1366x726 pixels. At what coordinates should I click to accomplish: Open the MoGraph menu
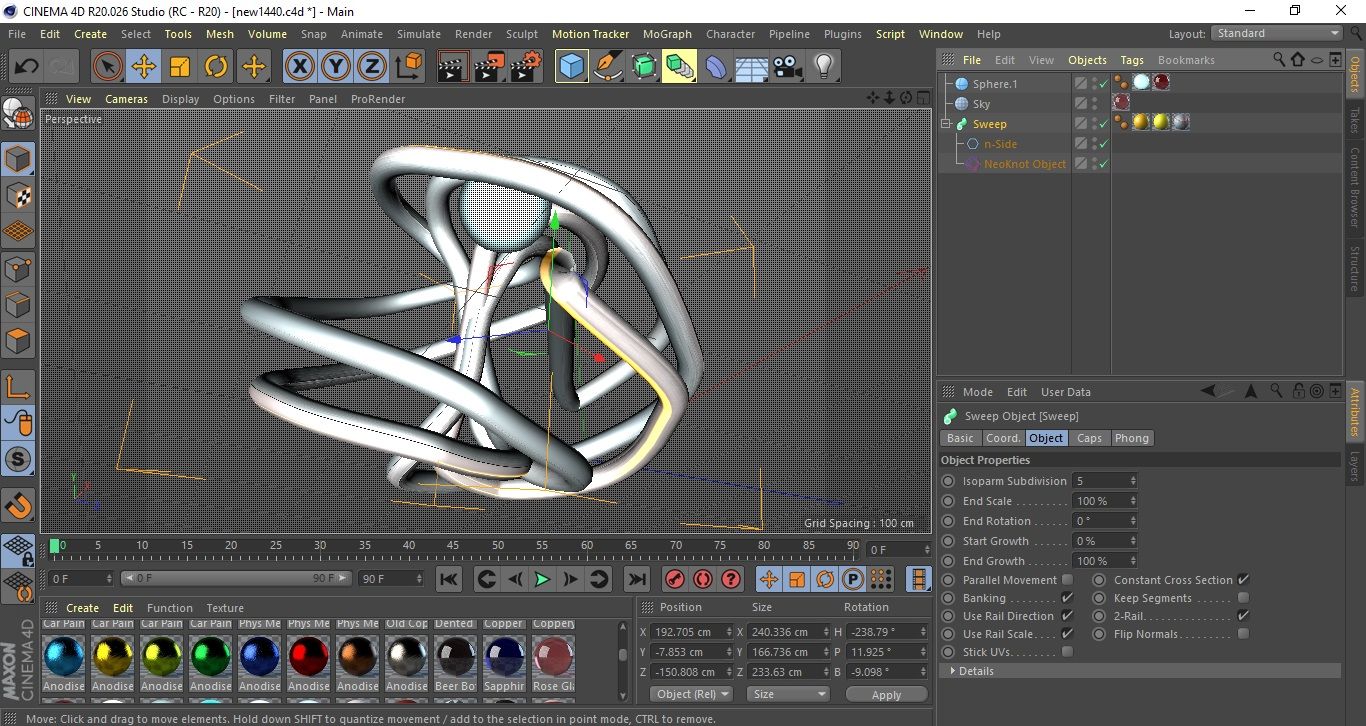[667, 34]
